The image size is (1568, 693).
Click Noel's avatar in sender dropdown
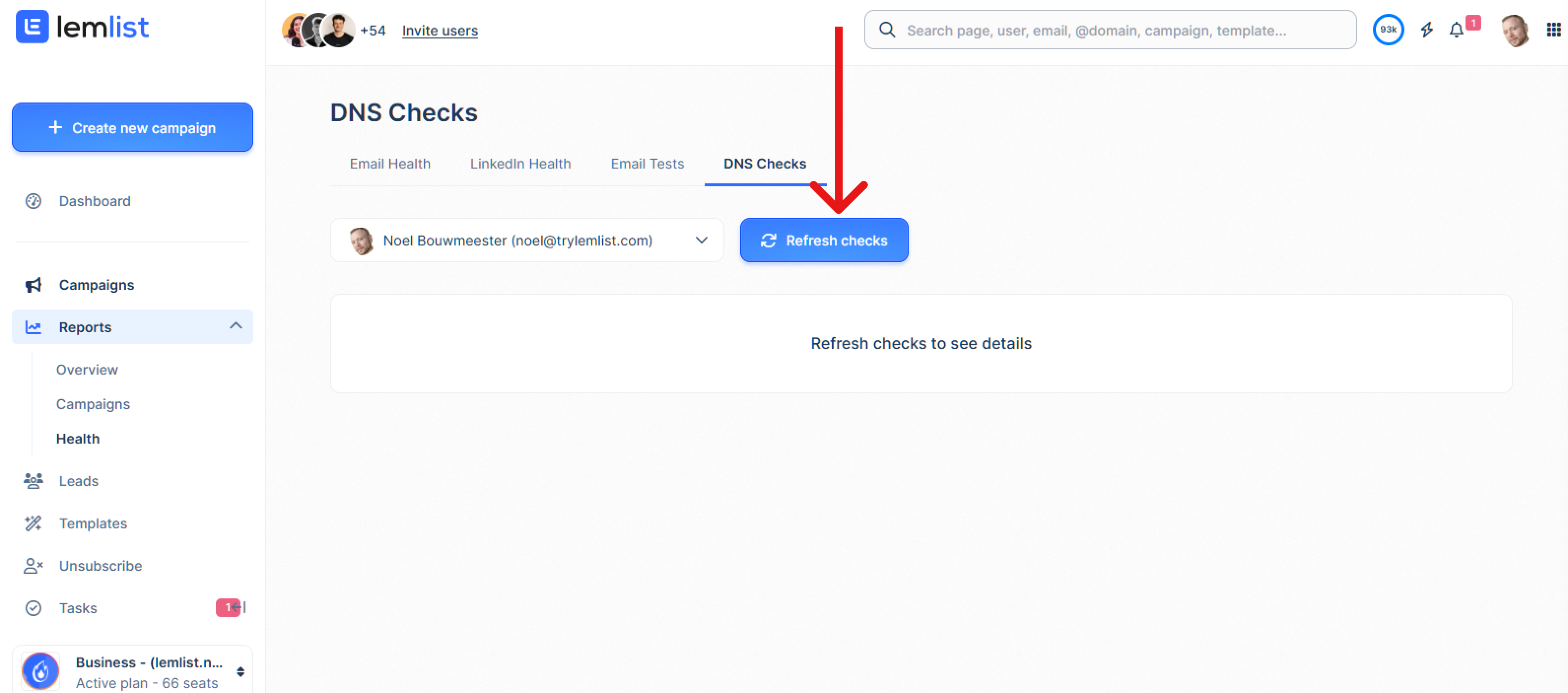click(x=362, y=241)
